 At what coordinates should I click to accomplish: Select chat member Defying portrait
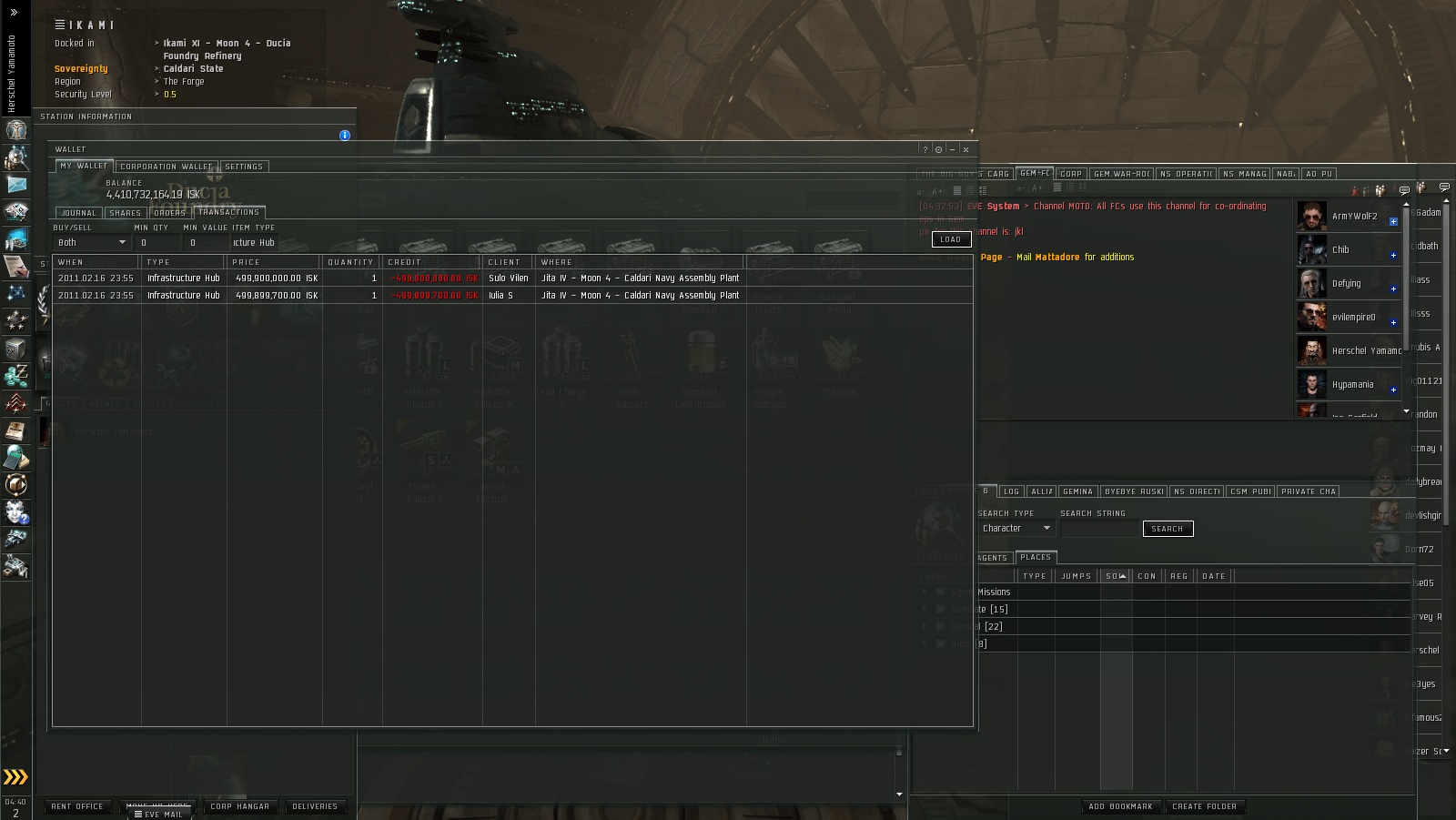click(1311, 283)
